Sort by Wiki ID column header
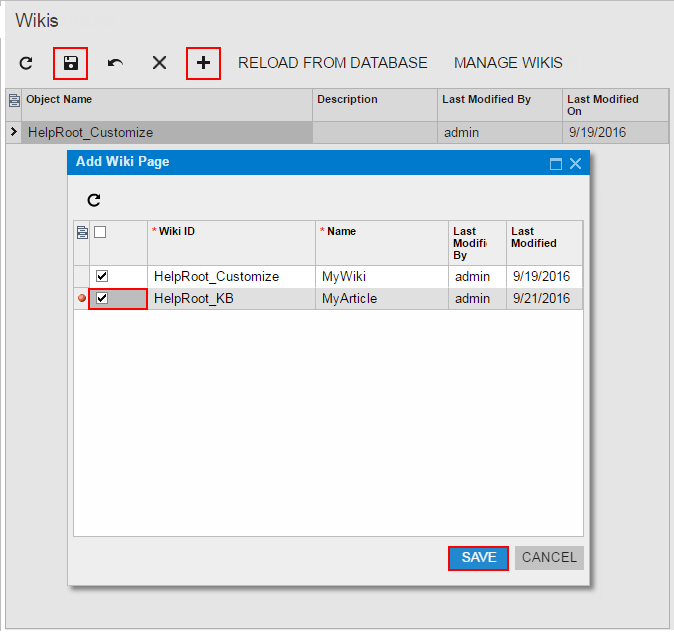This screenshot has width=674, height=632. coord(231,232)
